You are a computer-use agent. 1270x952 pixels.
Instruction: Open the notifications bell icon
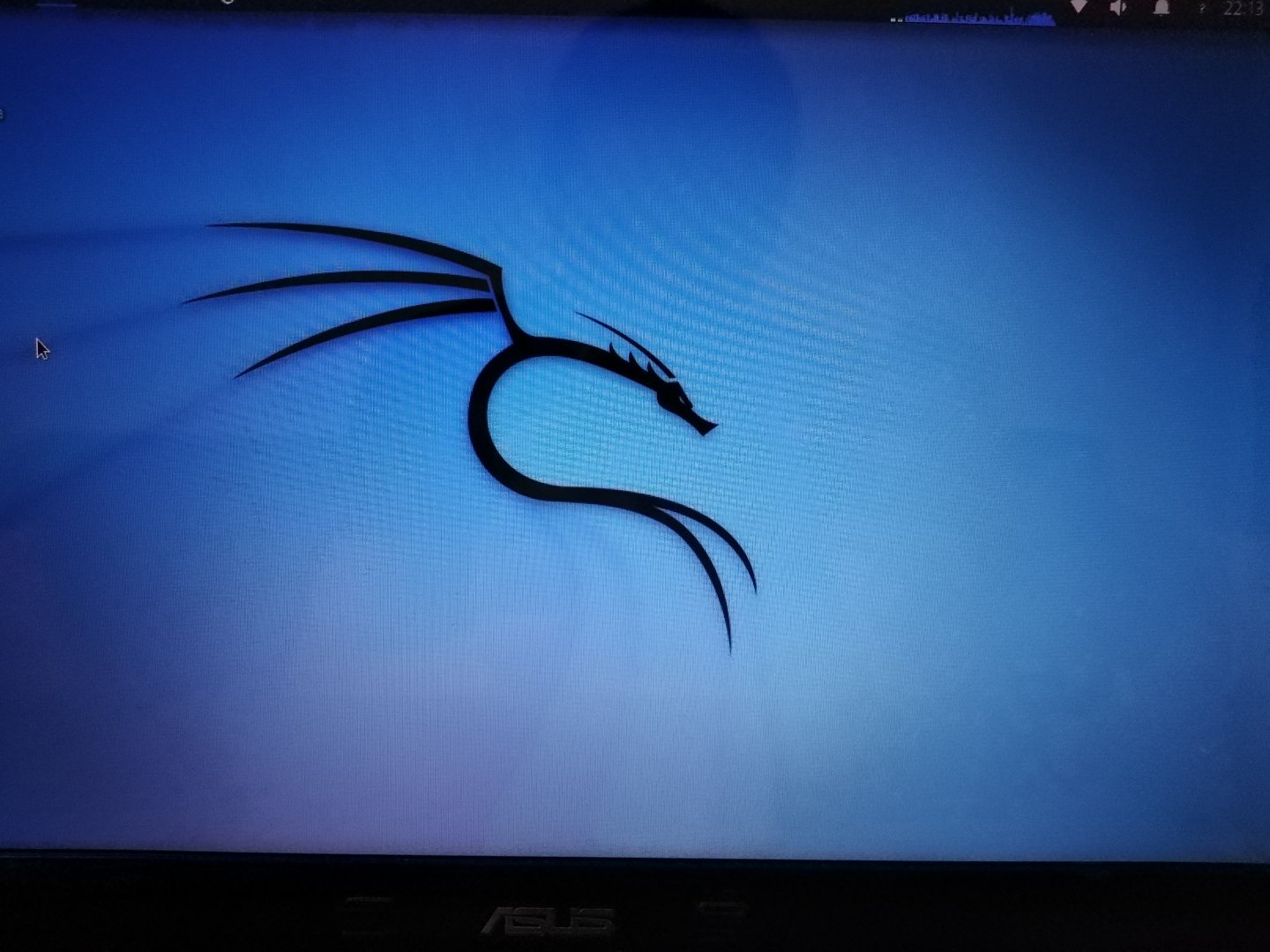[1162, 8]
